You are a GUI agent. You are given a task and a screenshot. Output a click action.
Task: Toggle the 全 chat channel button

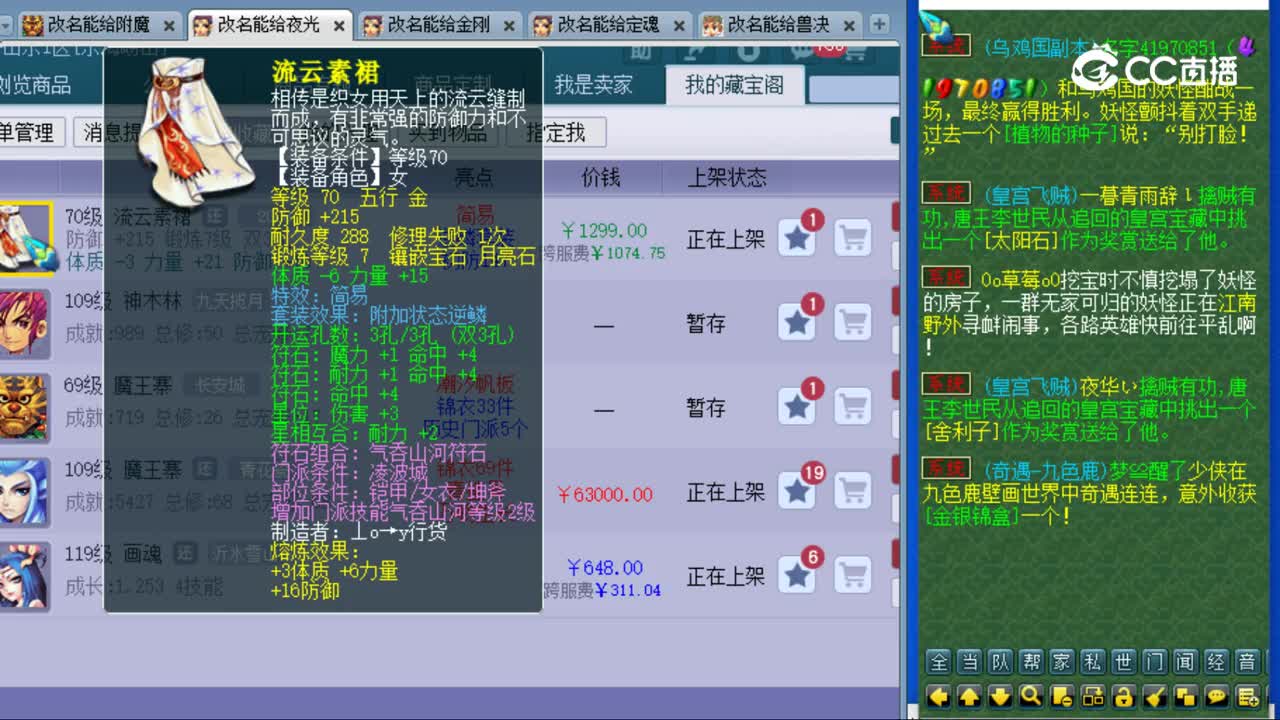938,662
